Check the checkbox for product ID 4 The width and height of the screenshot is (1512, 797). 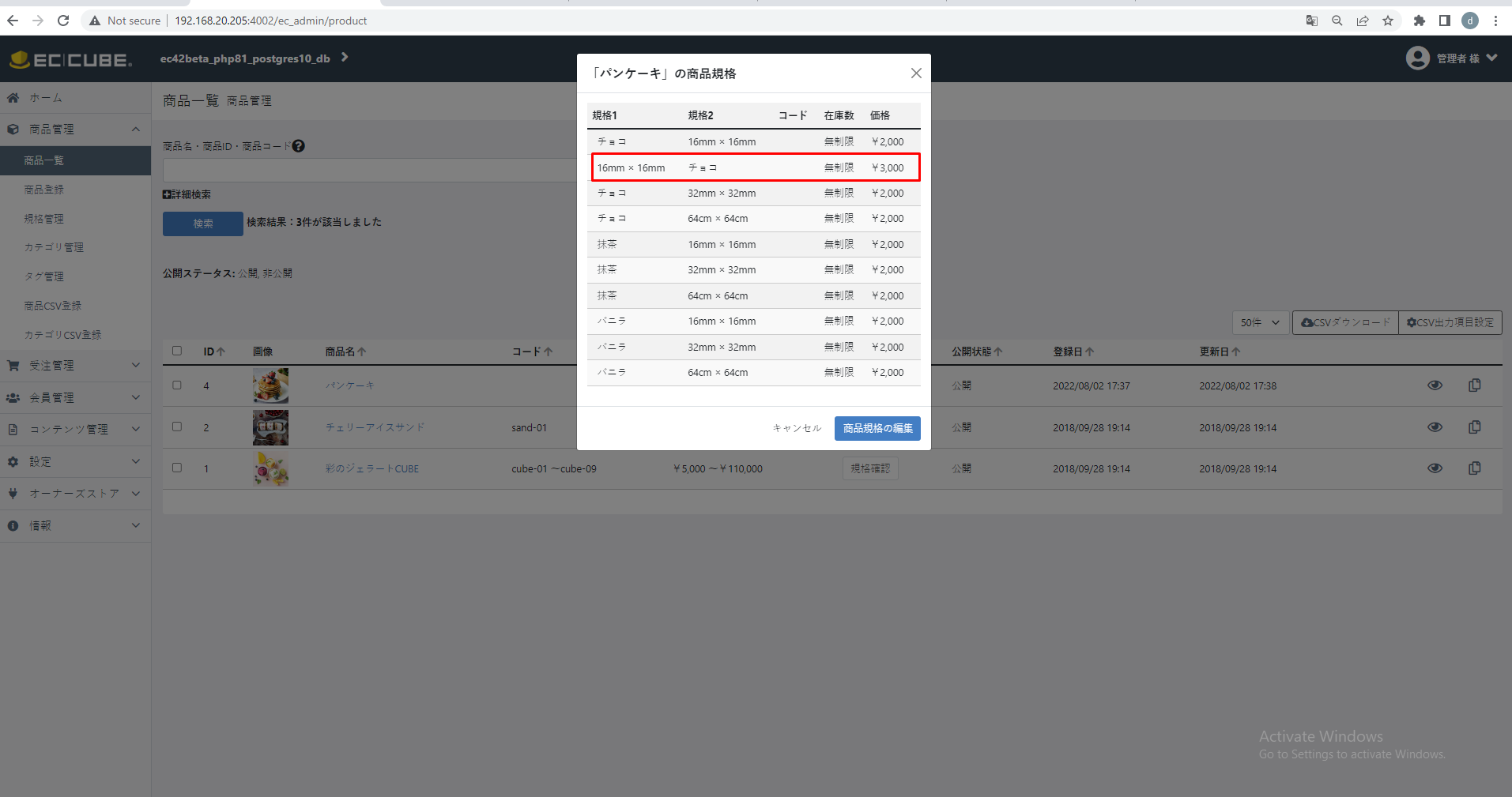pyautogui.click(x=177, y=385)
